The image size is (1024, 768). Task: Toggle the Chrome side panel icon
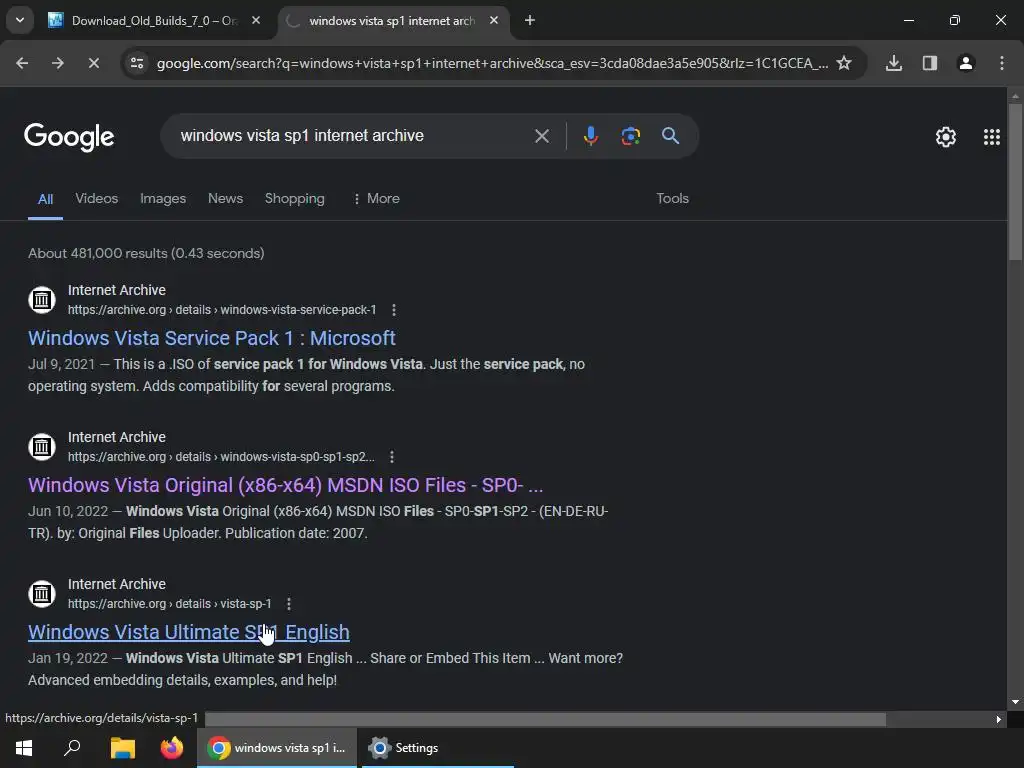coord(930,63)
